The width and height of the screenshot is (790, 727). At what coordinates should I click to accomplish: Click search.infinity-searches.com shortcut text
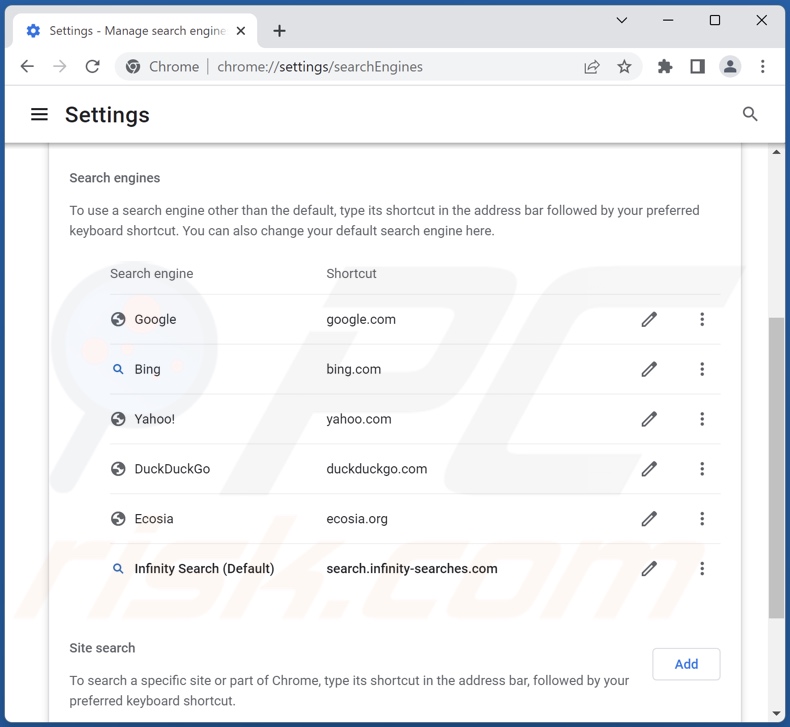412,569
